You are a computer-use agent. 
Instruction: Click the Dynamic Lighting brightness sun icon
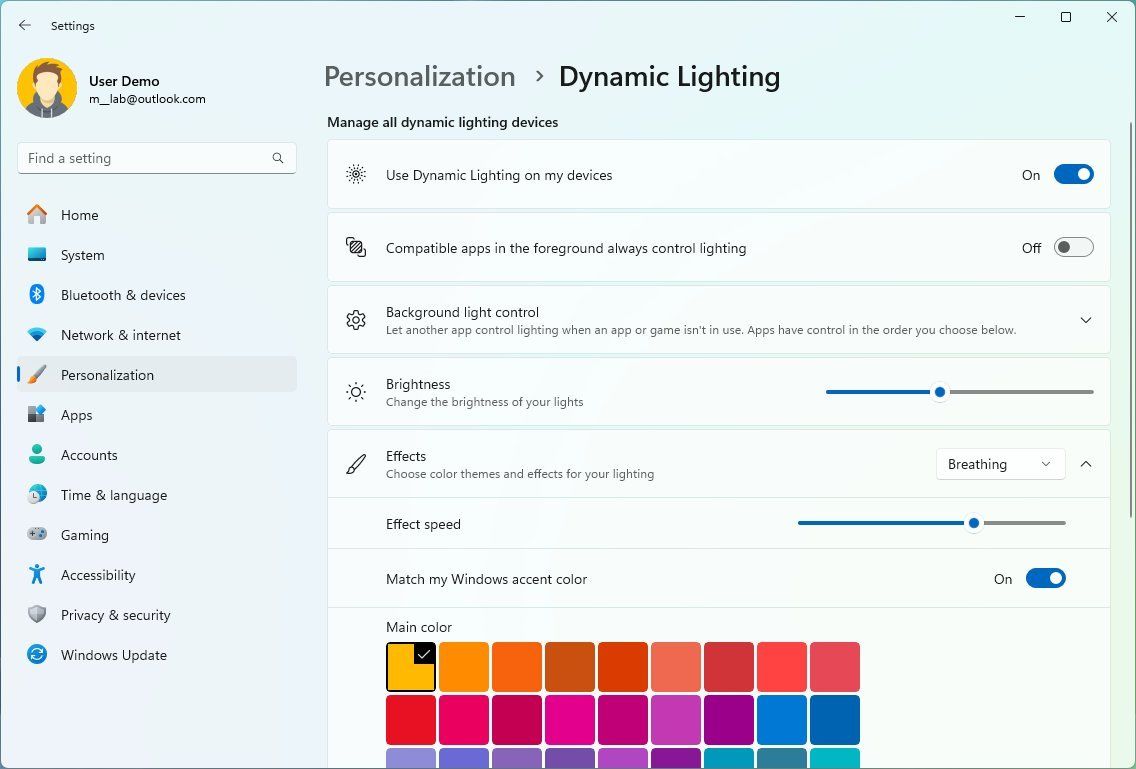point(355,392)
